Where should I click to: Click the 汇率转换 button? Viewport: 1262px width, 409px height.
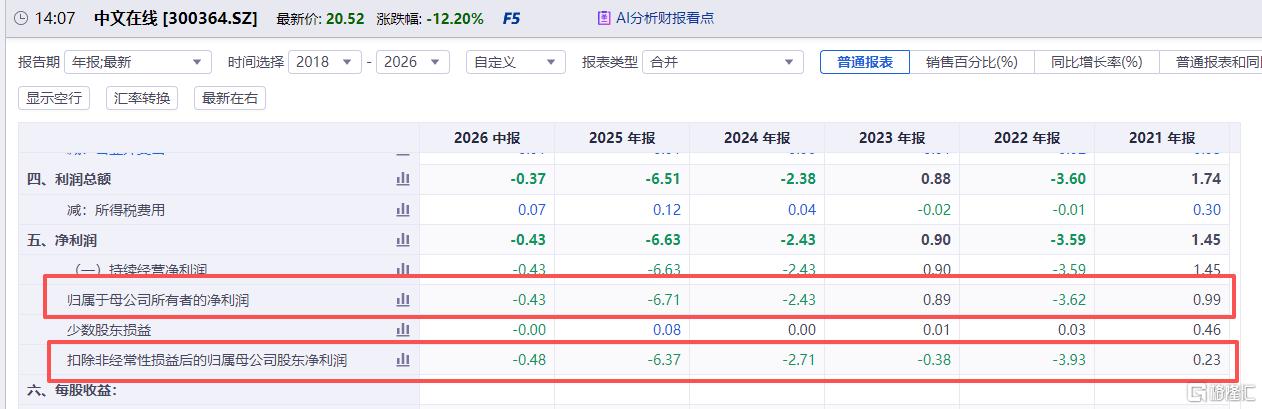(x=142, y=98)
